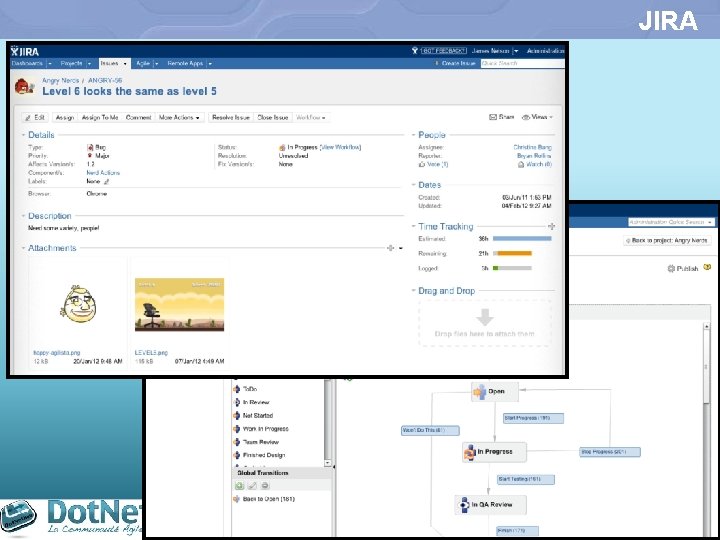
Task: Click Assign To Me button
Action: [100, 118]
